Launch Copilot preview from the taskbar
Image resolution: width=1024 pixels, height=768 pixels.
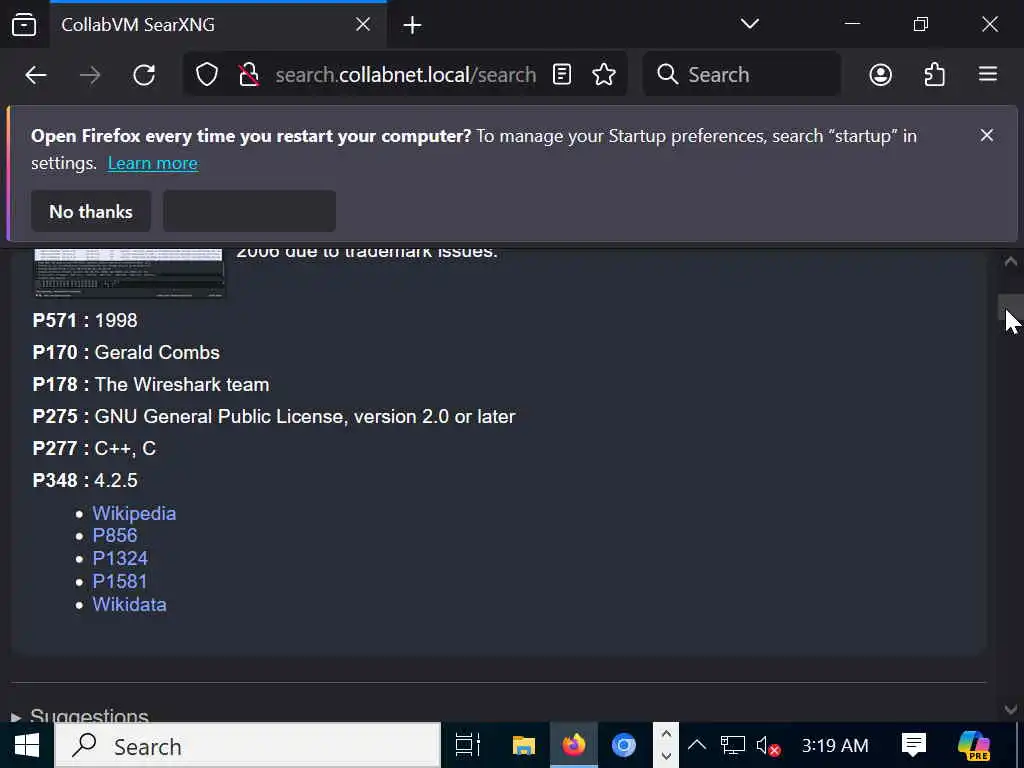click(x=974, y=745)
